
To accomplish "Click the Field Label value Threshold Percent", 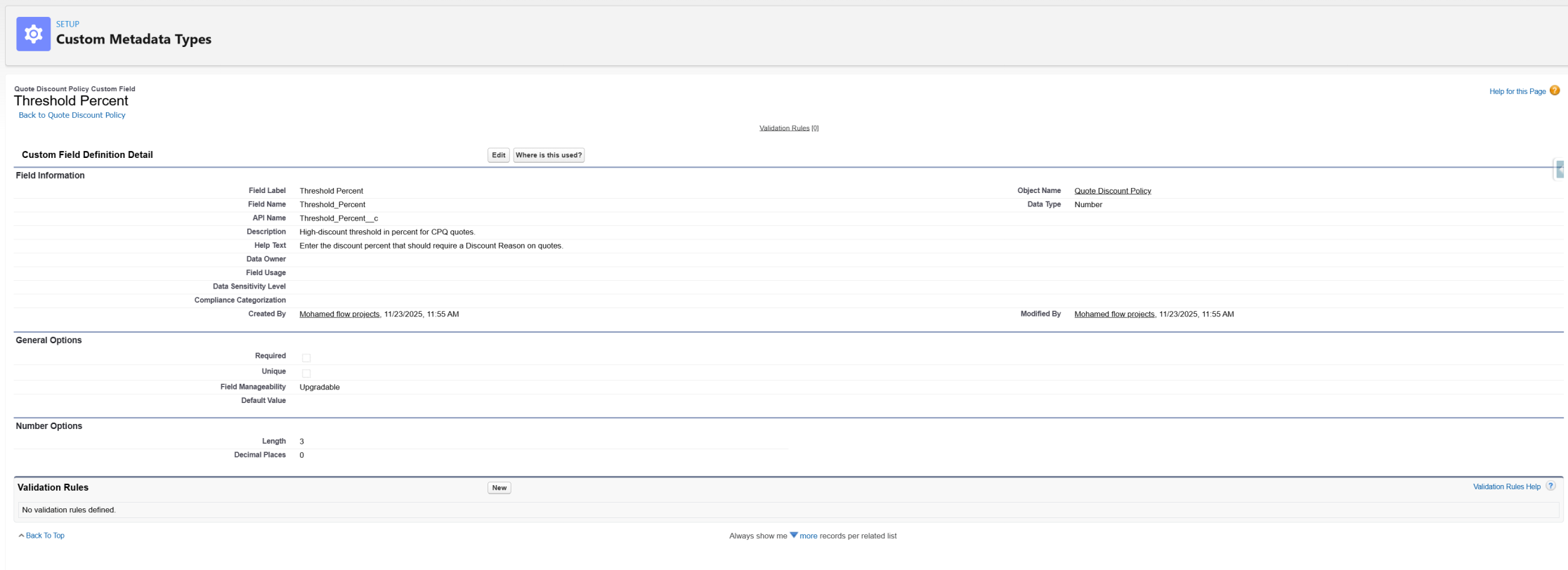I will click(332, 191).
